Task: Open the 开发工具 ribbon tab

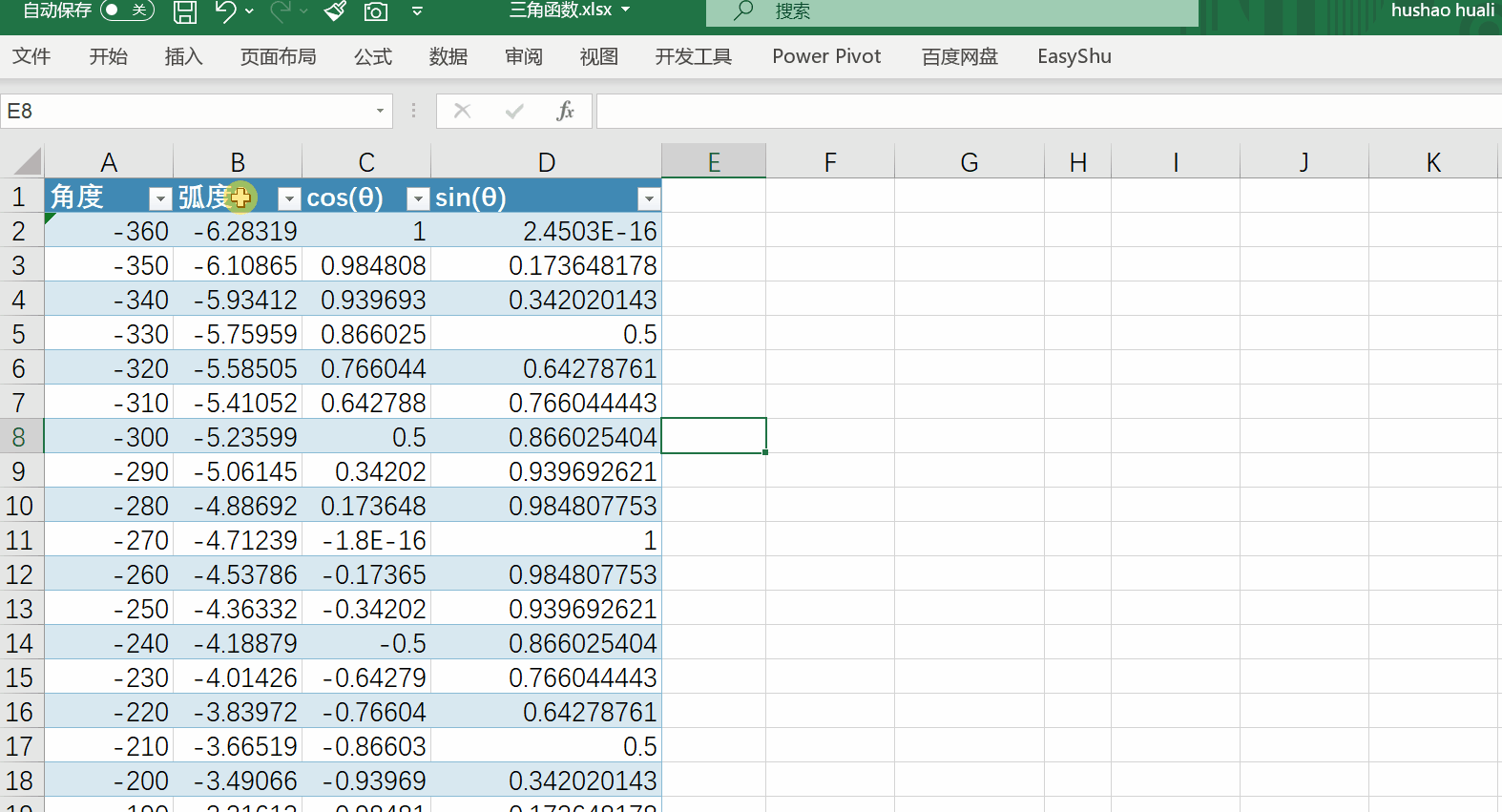Action: pos(694,56)
